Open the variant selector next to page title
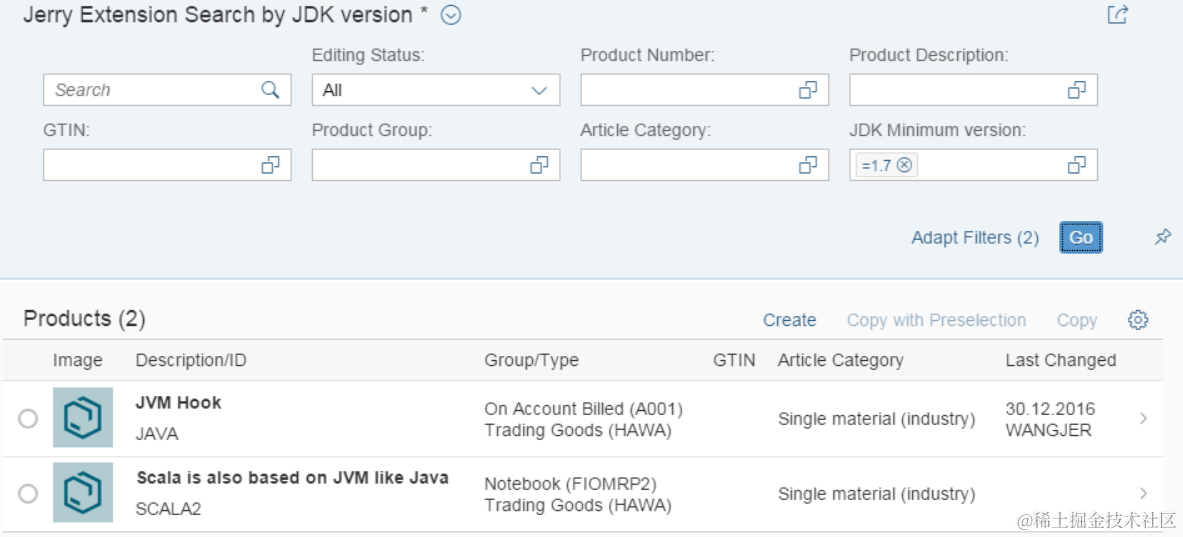The width and height of the screenshot is (1183, 537). pyautogui.click(x=451, y=15)
